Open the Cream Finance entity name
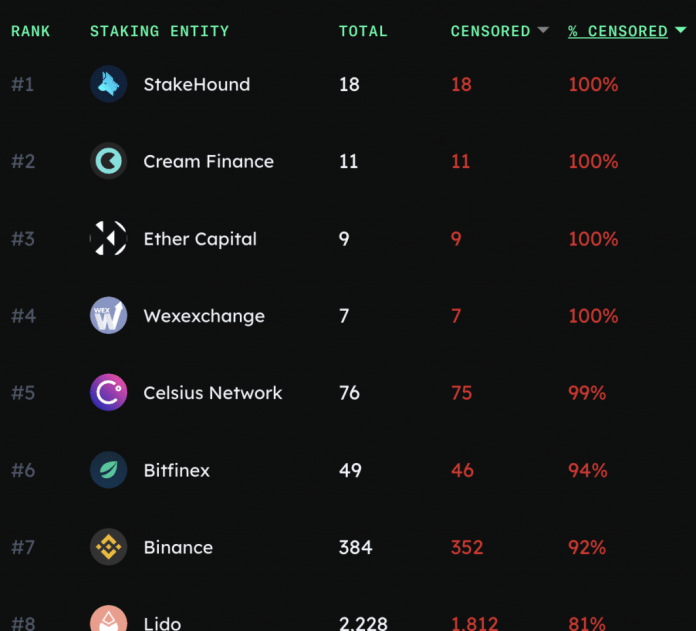 point(208,161)
